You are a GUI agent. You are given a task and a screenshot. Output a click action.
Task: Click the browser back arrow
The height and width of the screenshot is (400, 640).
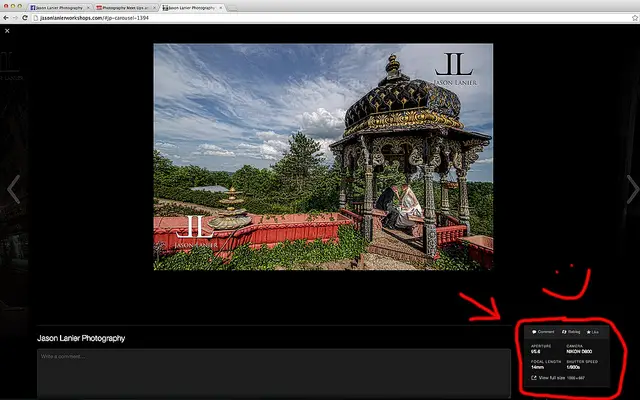[x=6, y=18]
